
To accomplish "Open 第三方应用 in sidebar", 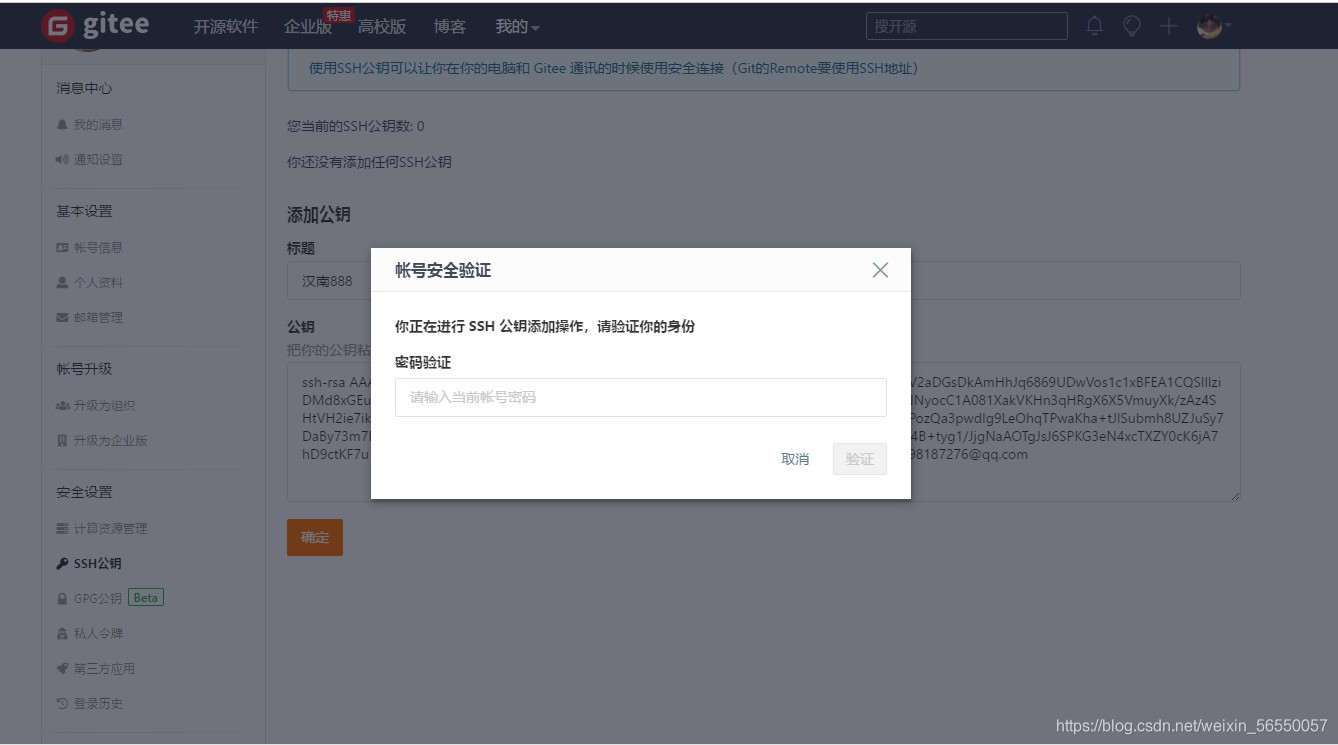I will (104, 668).
